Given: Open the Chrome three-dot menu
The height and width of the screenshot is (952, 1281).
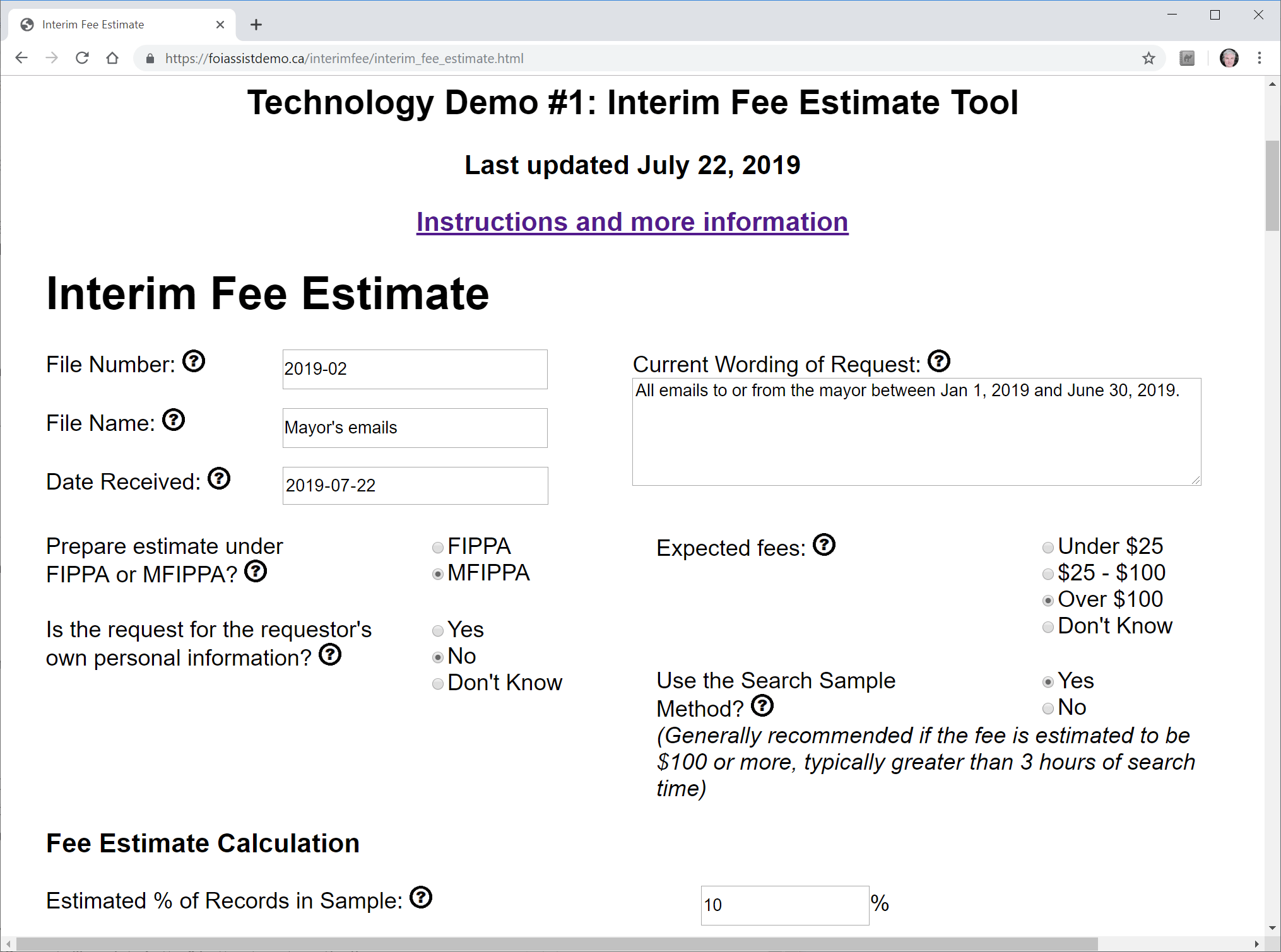Looking at the screenshot, I should tap(1260, 59).
